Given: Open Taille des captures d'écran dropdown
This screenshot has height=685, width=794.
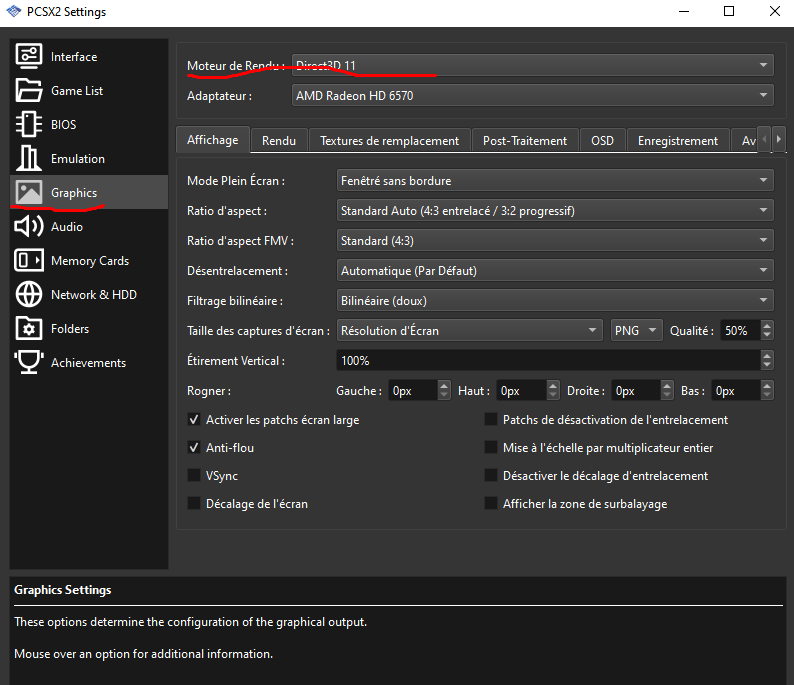Looking at the screenshot, I should [x=469, y=331].
